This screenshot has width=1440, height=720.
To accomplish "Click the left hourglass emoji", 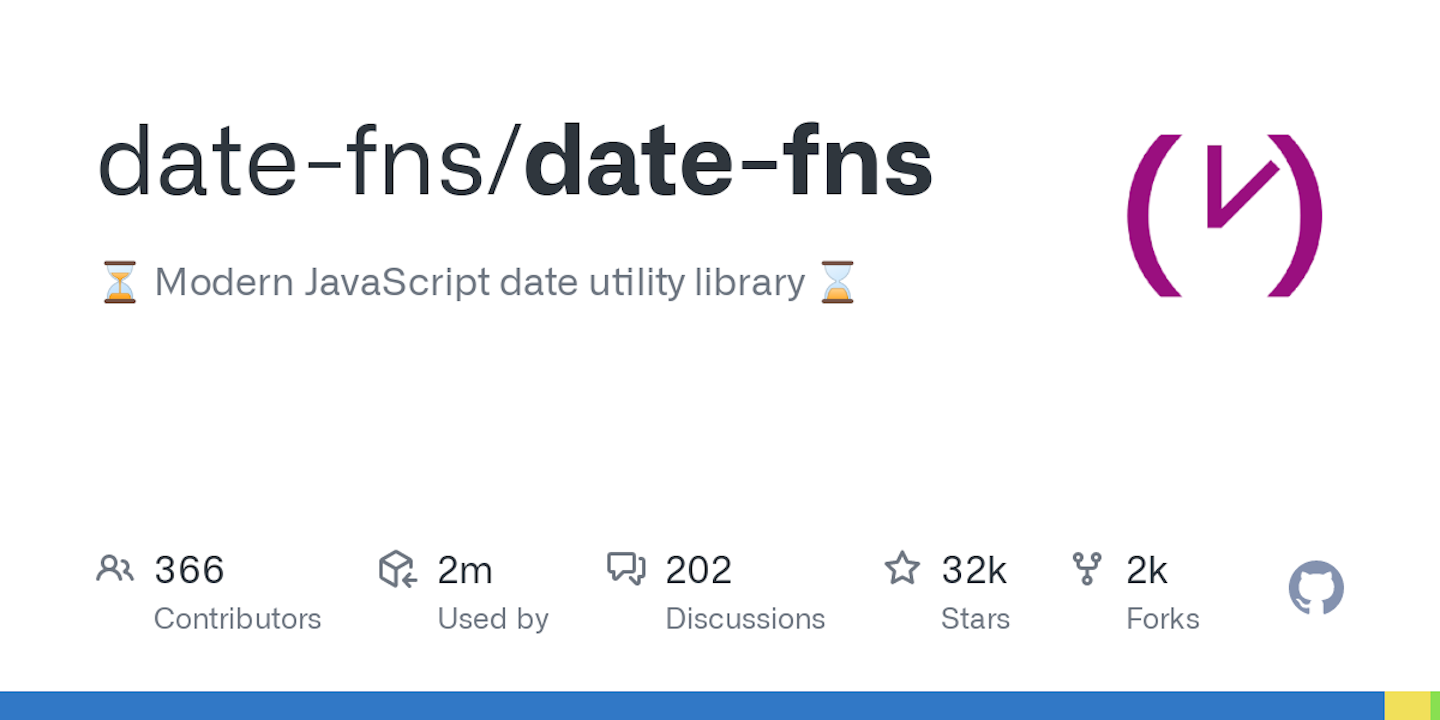I will point(120,283).
